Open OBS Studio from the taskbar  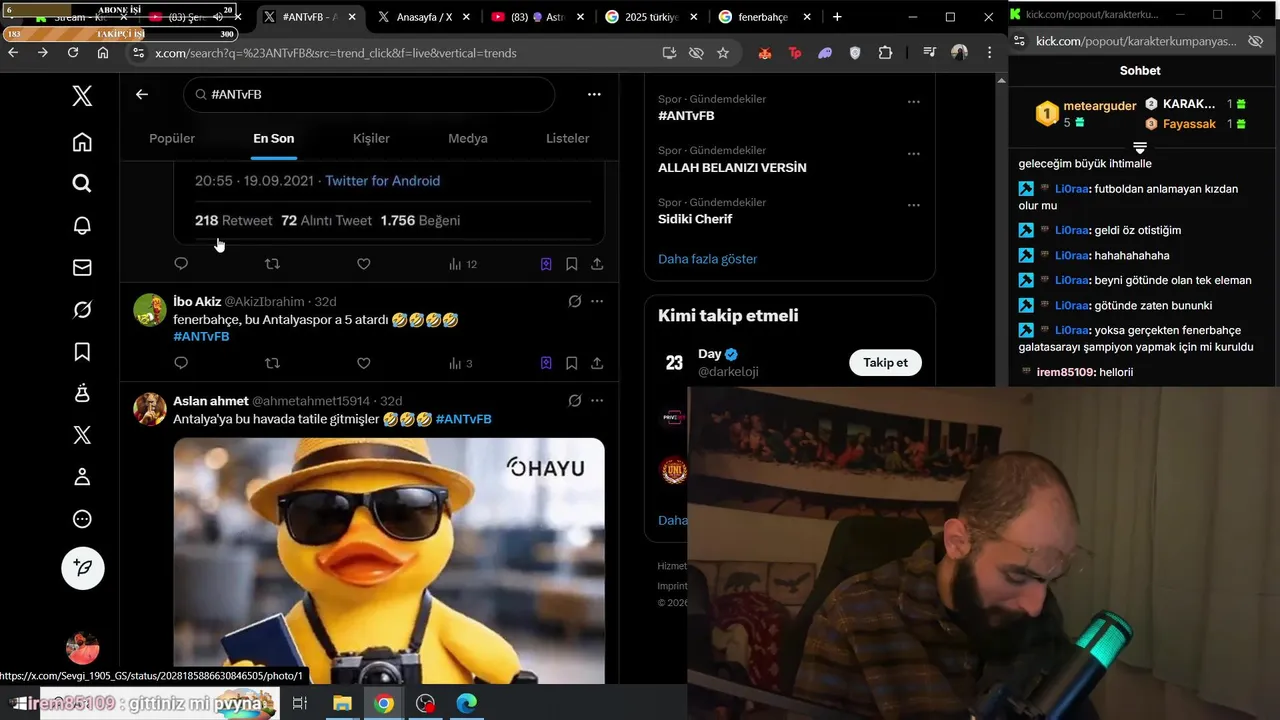coord(426,703)
